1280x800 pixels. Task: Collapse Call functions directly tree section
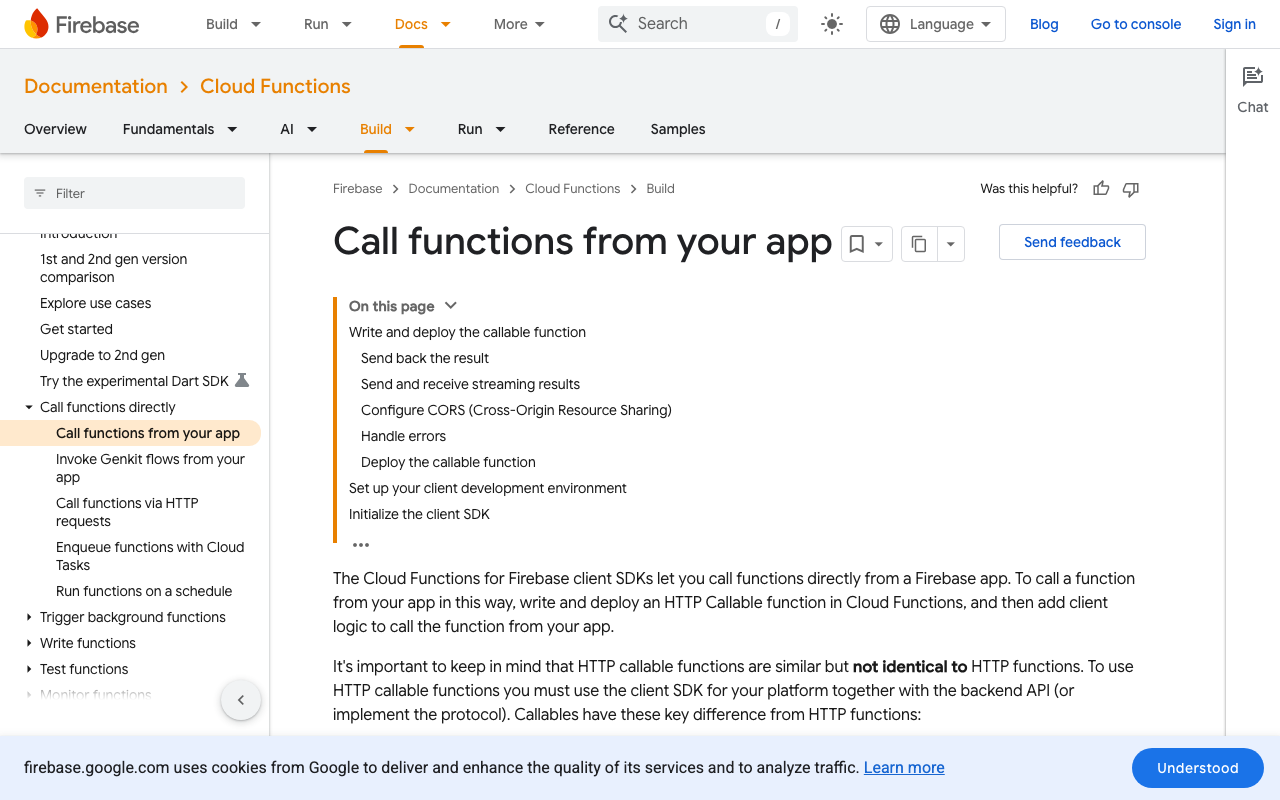(29, 407)
